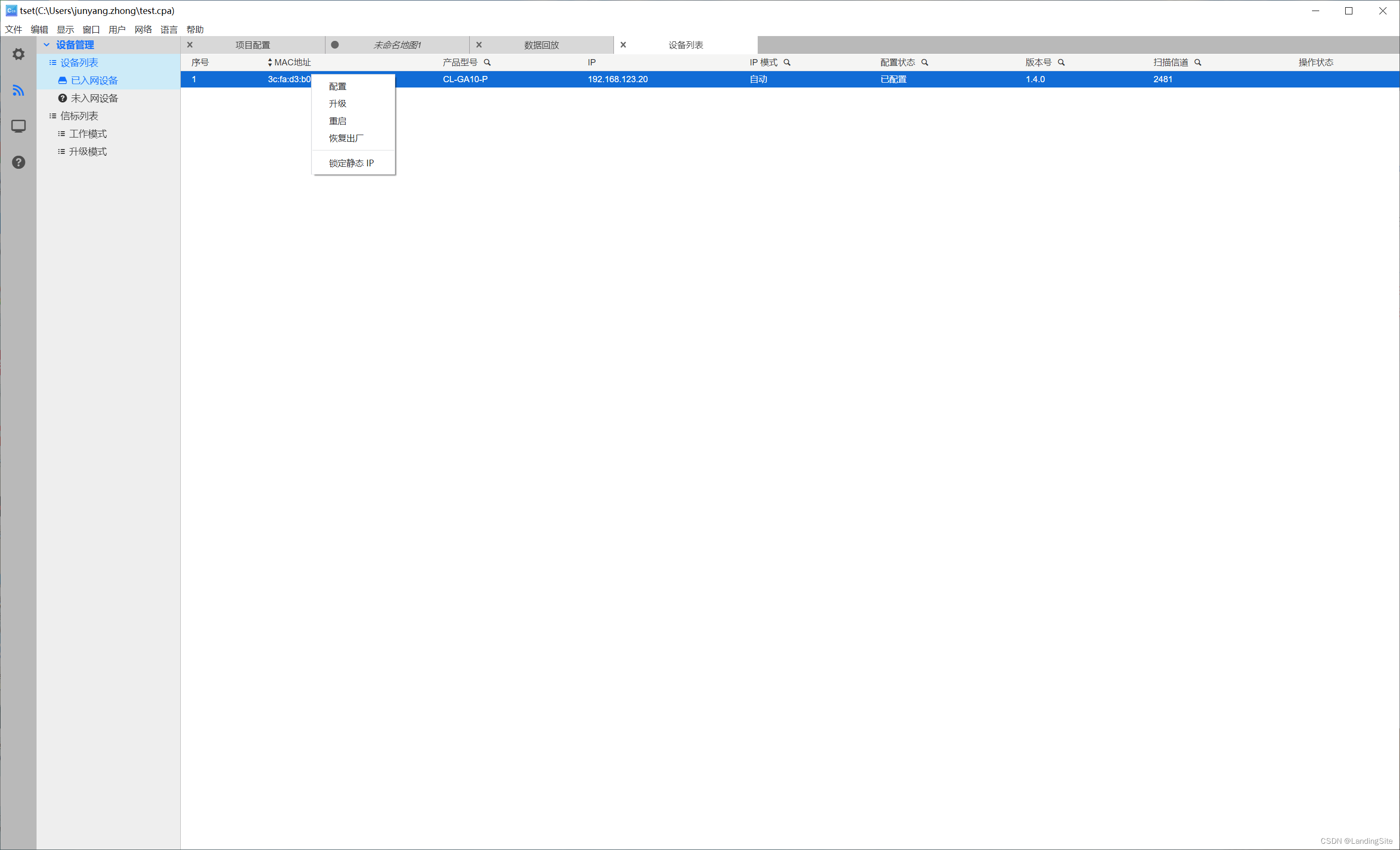Image resolution: width=1400 pixels, height=850 pixels.
Task: Click the 序号 column header
Action: point(200,62)
